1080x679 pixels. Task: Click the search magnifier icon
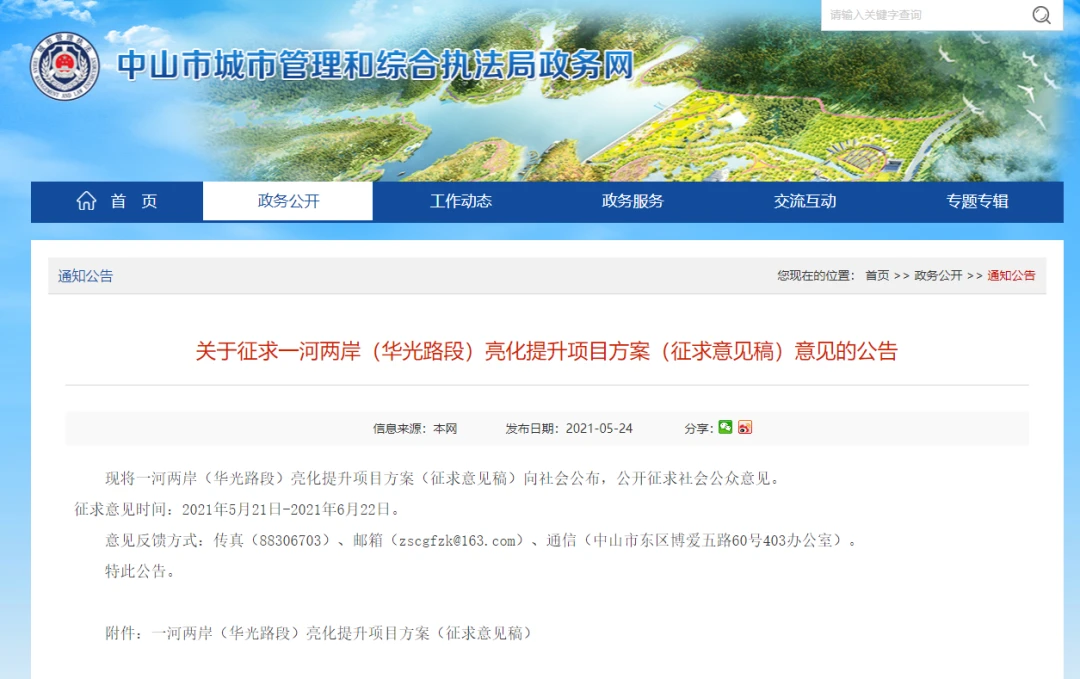click(x=1041, y=15)
